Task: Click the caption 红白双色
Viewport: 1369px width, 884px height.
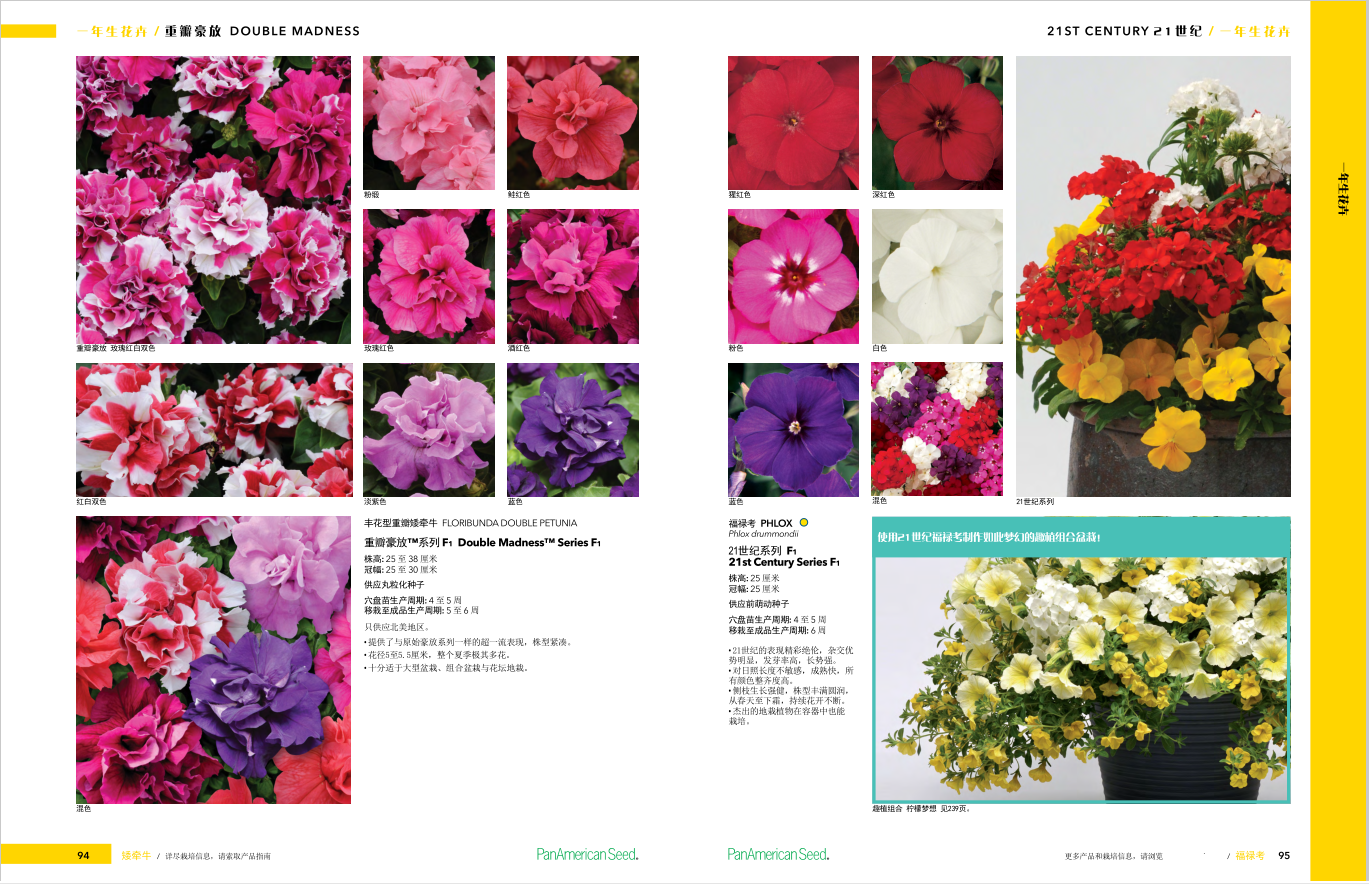Action: (91, 502)
